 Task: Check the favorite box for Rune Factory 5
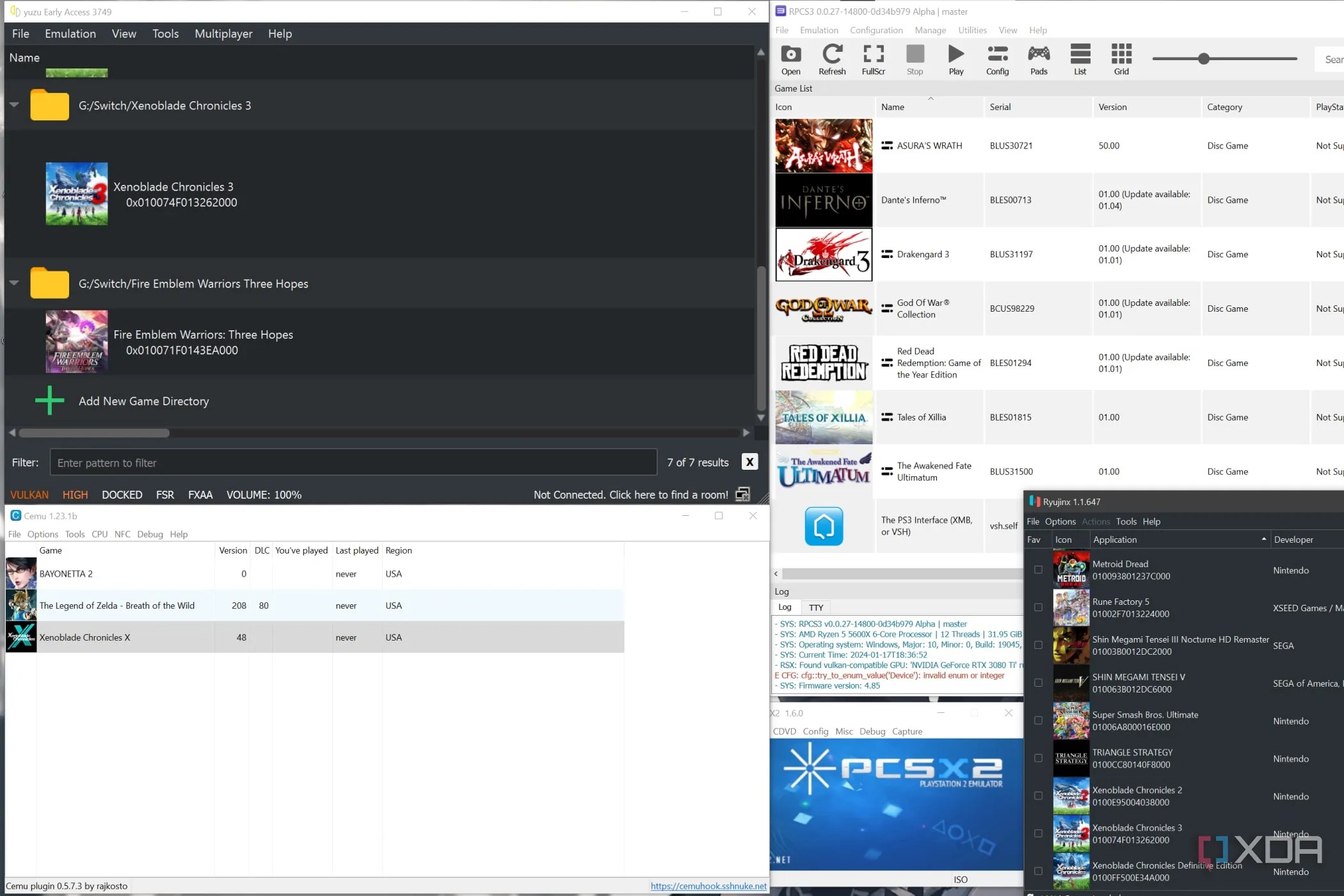(x=1038, y=607)
